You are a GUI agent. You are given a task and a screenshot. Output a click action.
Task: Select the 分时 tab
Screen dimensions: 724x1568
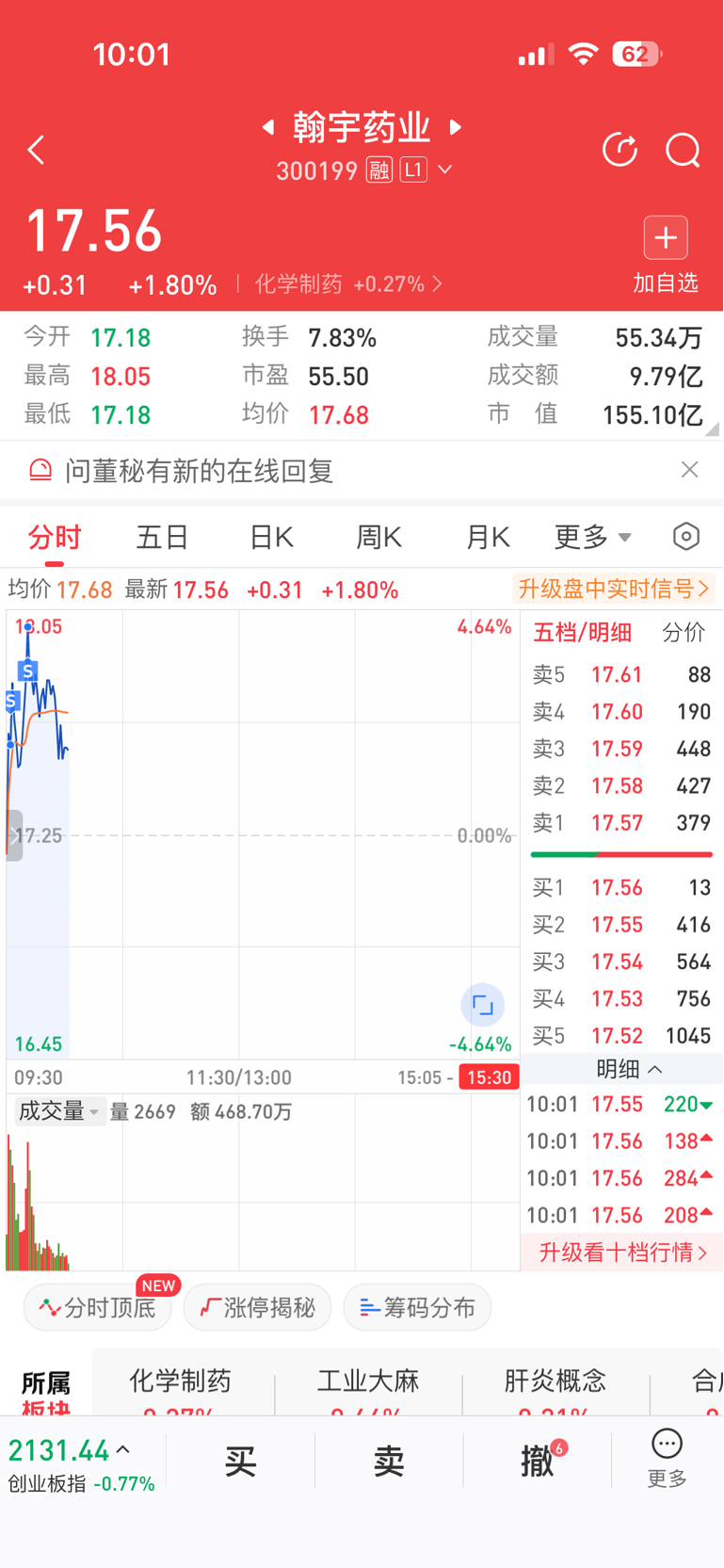tap(55, 538)
